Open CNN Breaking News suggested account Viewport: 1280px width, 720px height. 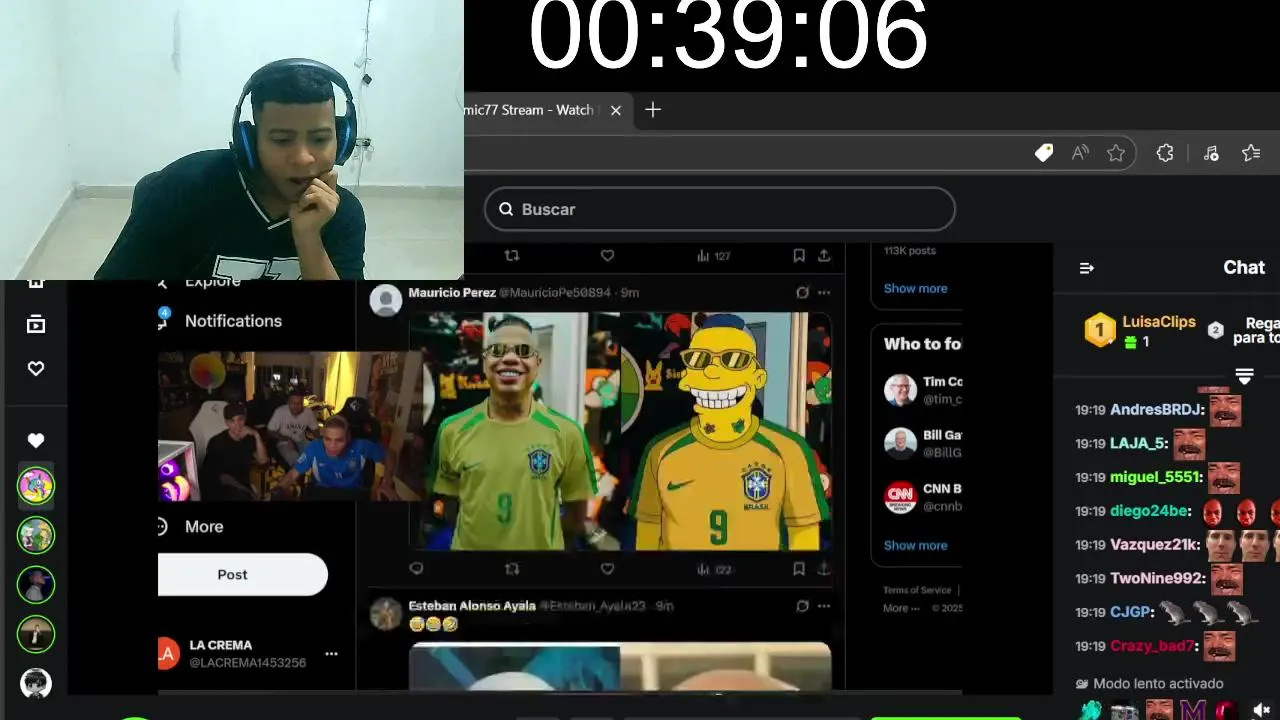(x=923, y=497)
